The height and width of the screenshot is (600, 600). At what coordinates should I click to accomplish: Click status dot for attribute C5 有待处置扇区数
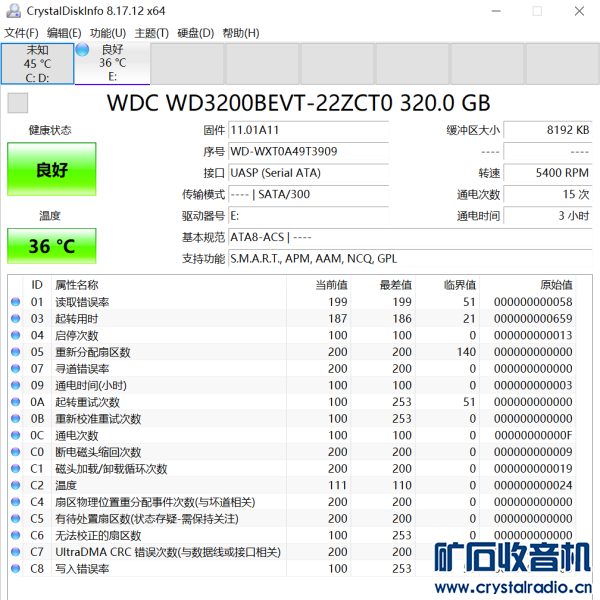(x=15, y=518)
